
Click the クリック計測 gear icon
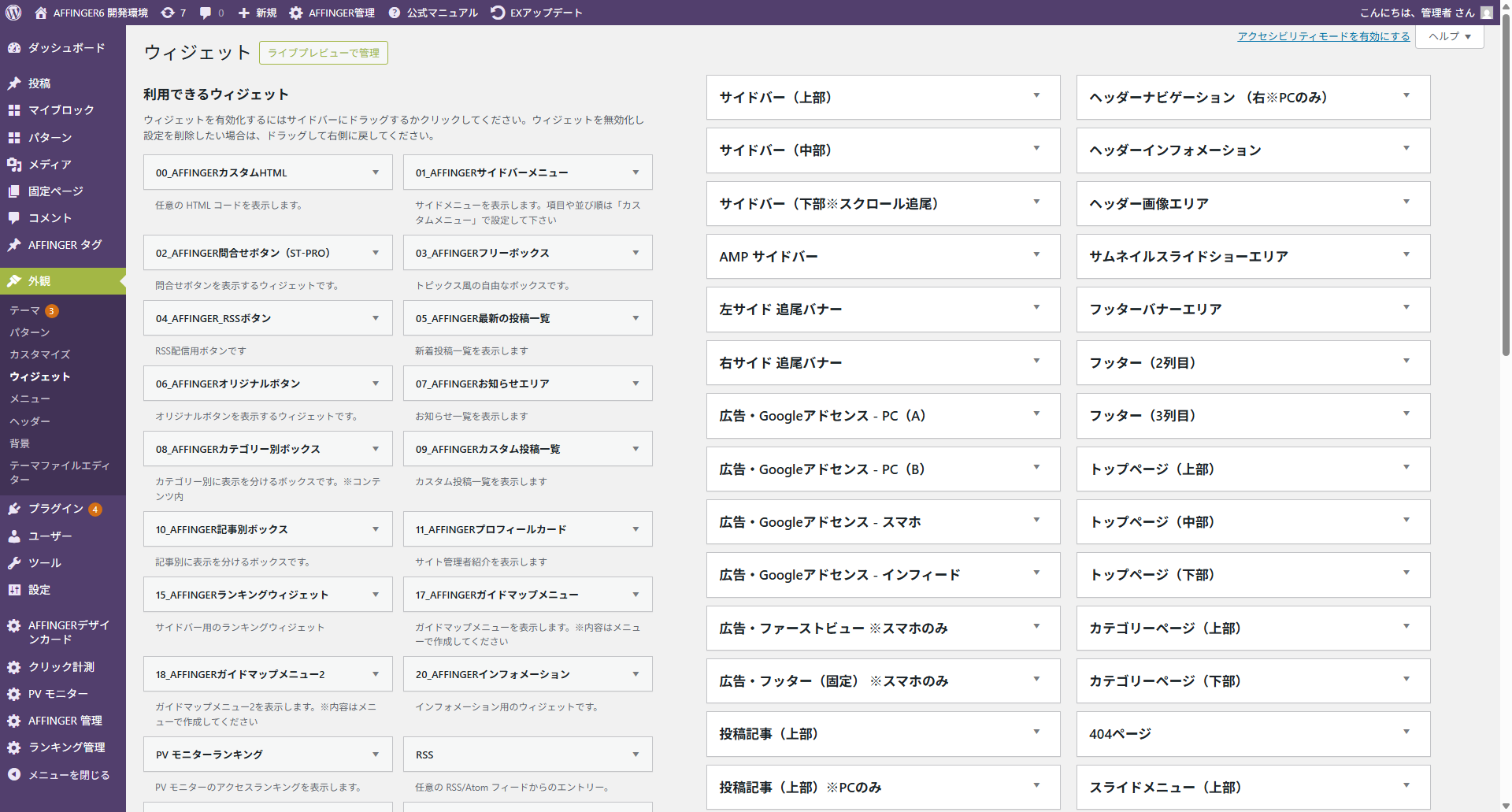point(14,667)
